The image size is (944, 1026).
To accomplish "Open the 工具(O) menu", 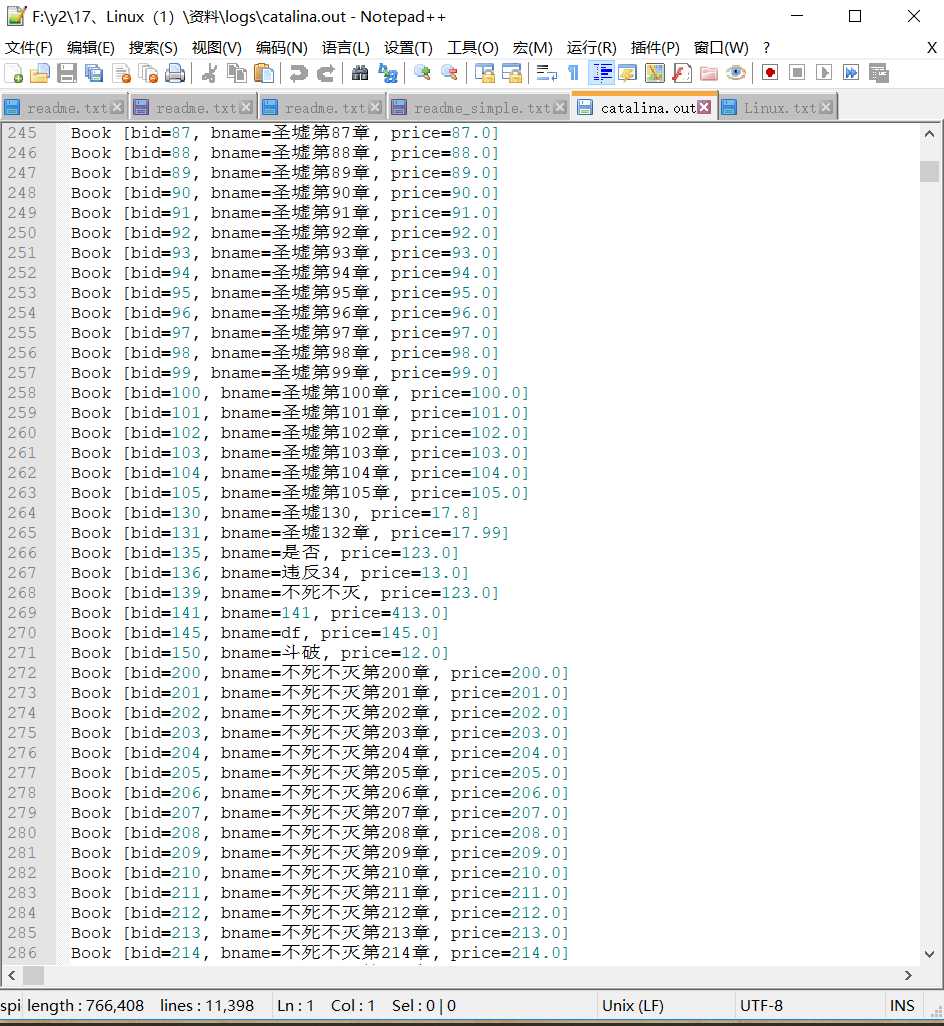I will [473, 48].
